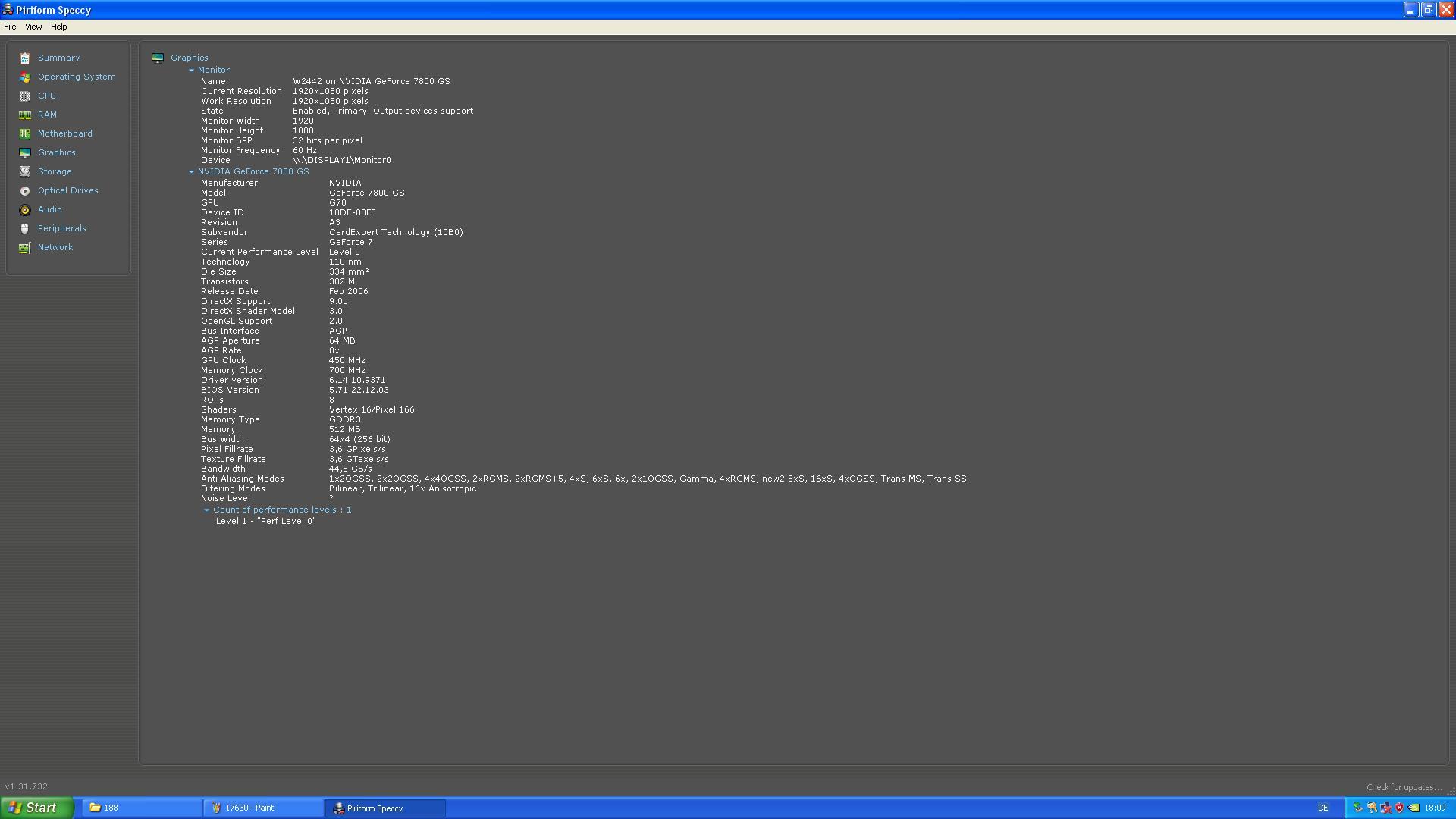Click the Speccy title bar application icon
Viewport: 1456px width, 819px height.
tap(7, 10)
